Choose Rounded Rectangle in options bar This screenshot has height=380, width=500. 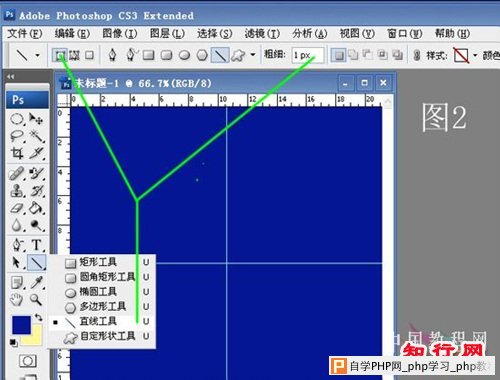(x=166, y=55)
